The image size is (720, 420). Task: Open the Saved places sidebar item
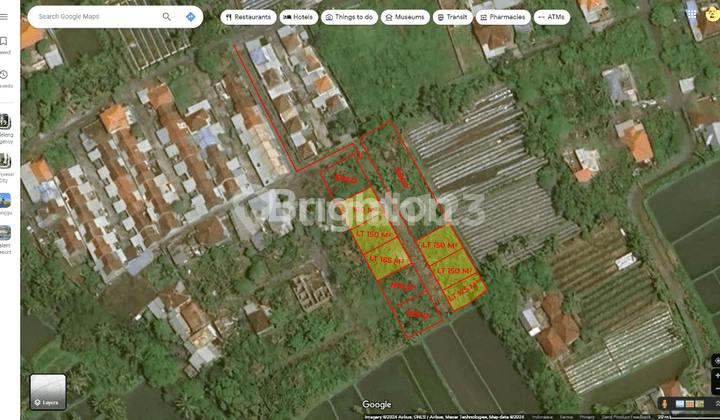pos(4,42)
